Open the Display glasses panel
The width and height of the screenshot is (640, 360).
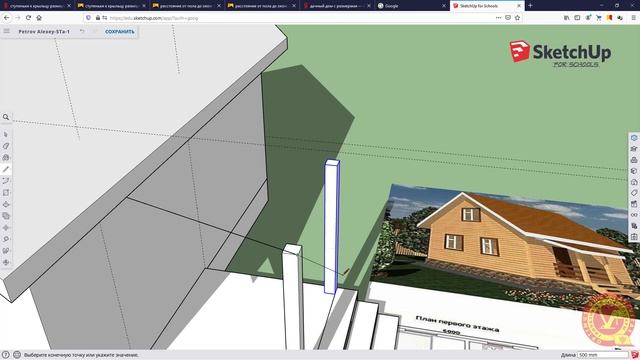pyautogui.click(x=634, y=215)
